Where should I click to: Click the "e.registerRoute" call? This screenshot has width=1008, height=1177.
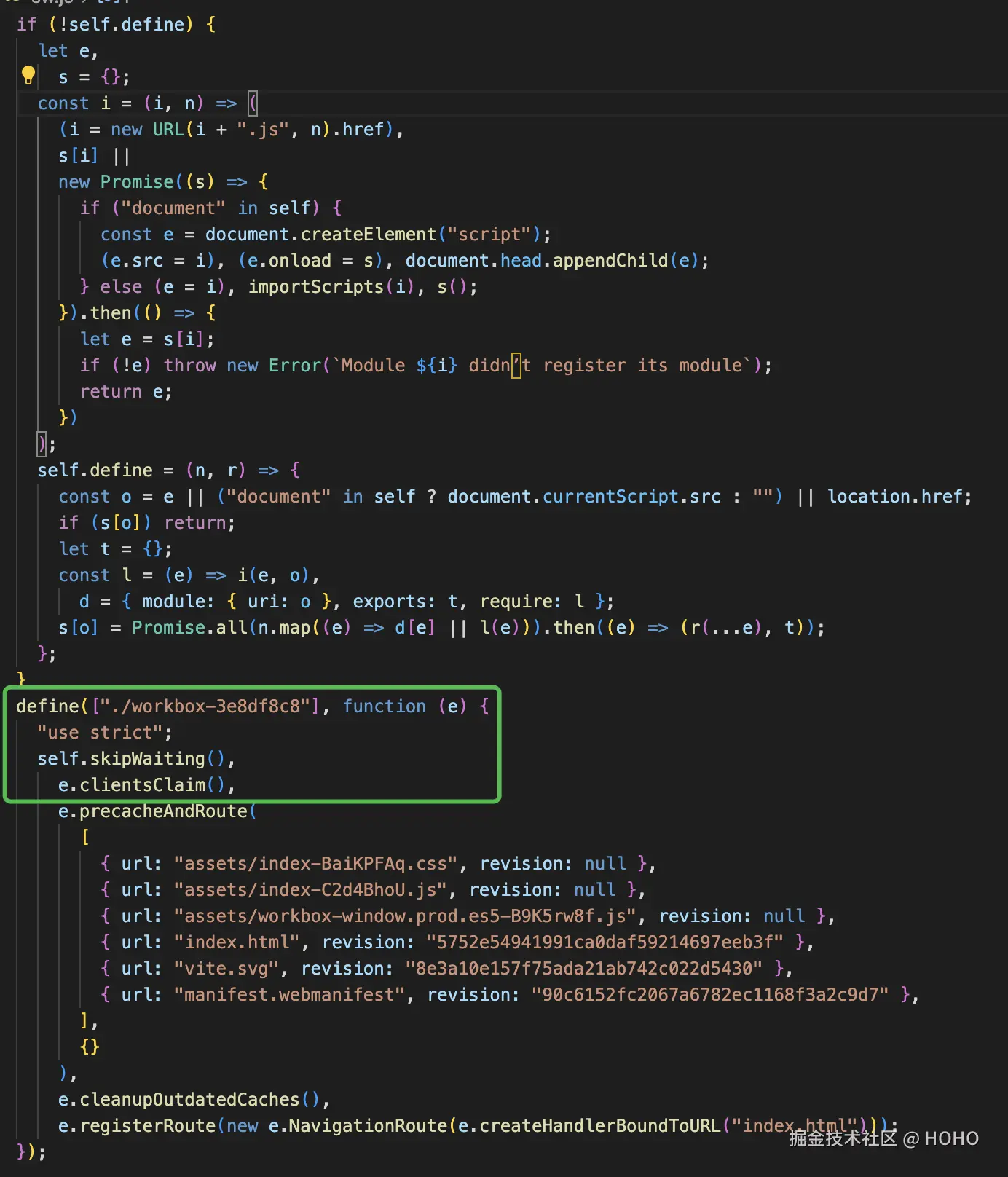pos(138,1126)
